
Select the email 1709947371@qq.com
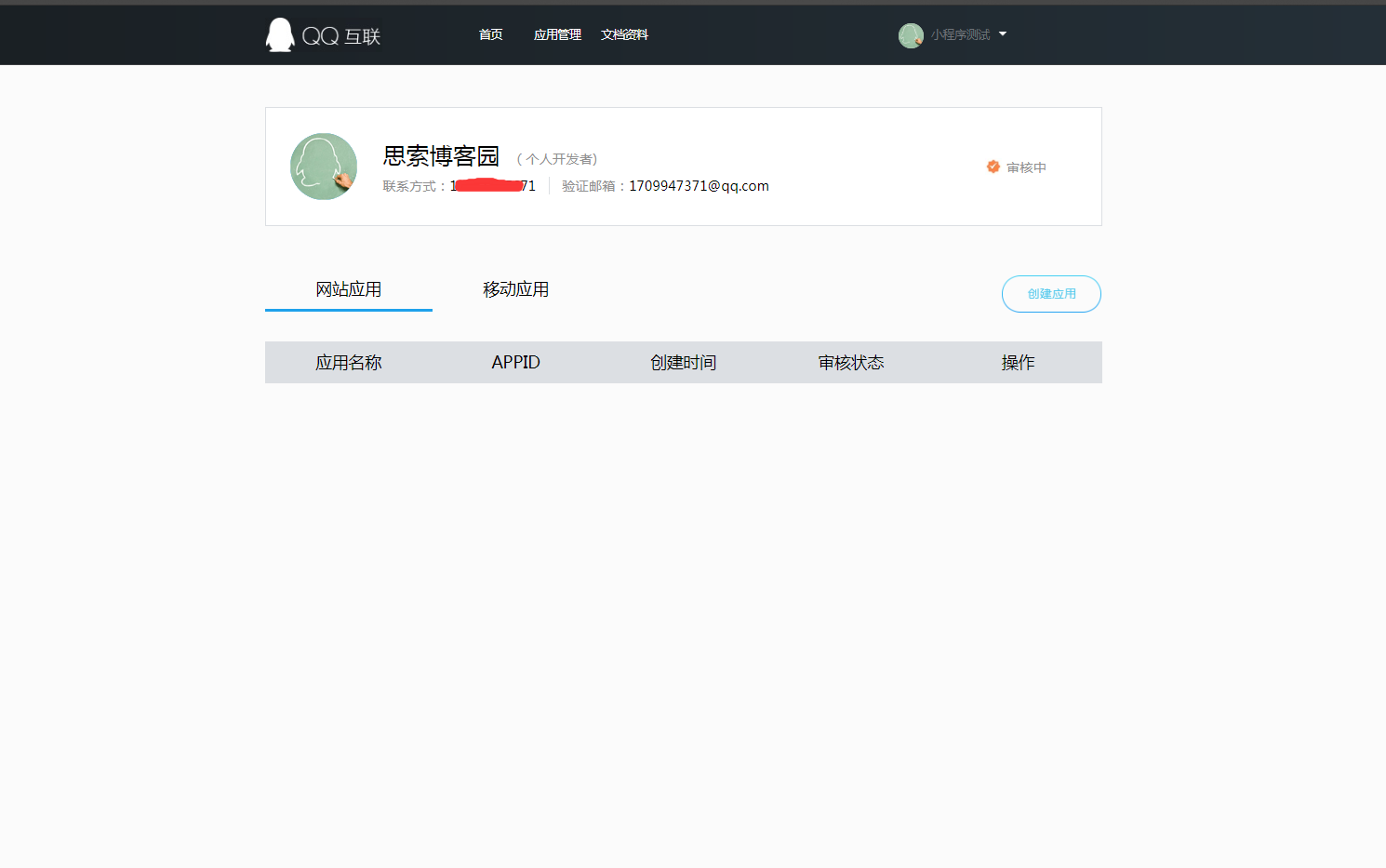pyautogui.click(x=699, y=186)
